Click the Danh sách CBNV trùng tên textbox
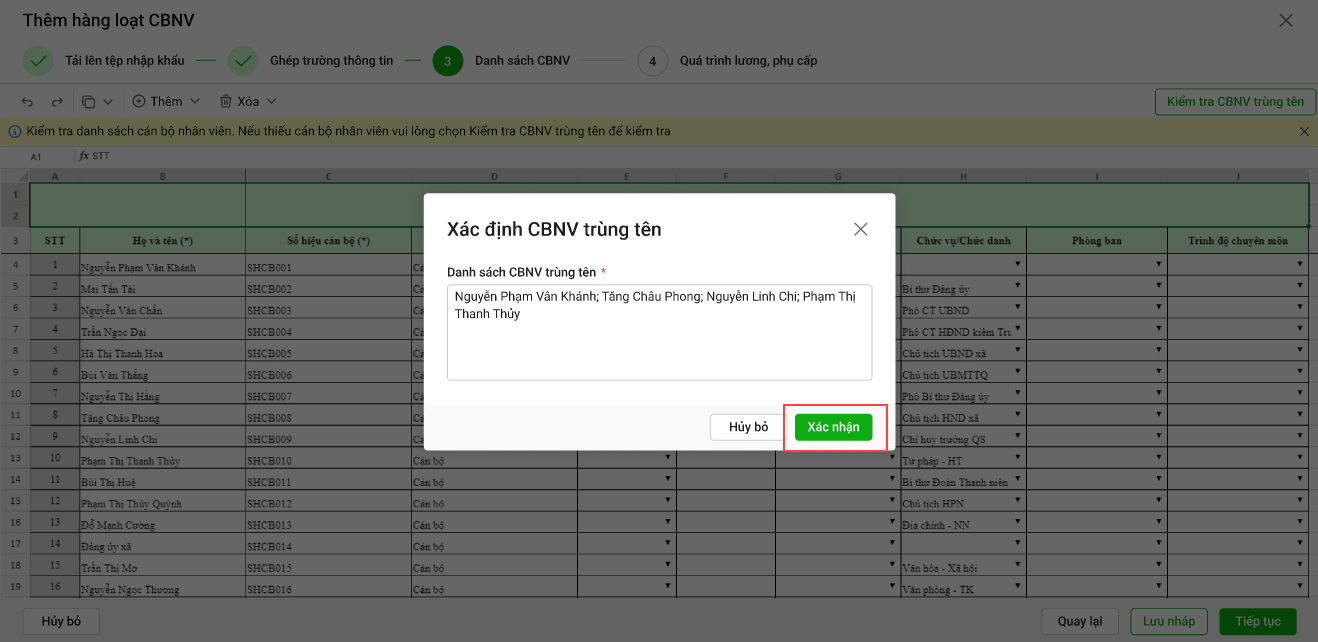Image resolution: width=1318 pixels, height=642 pixels. 659,332
